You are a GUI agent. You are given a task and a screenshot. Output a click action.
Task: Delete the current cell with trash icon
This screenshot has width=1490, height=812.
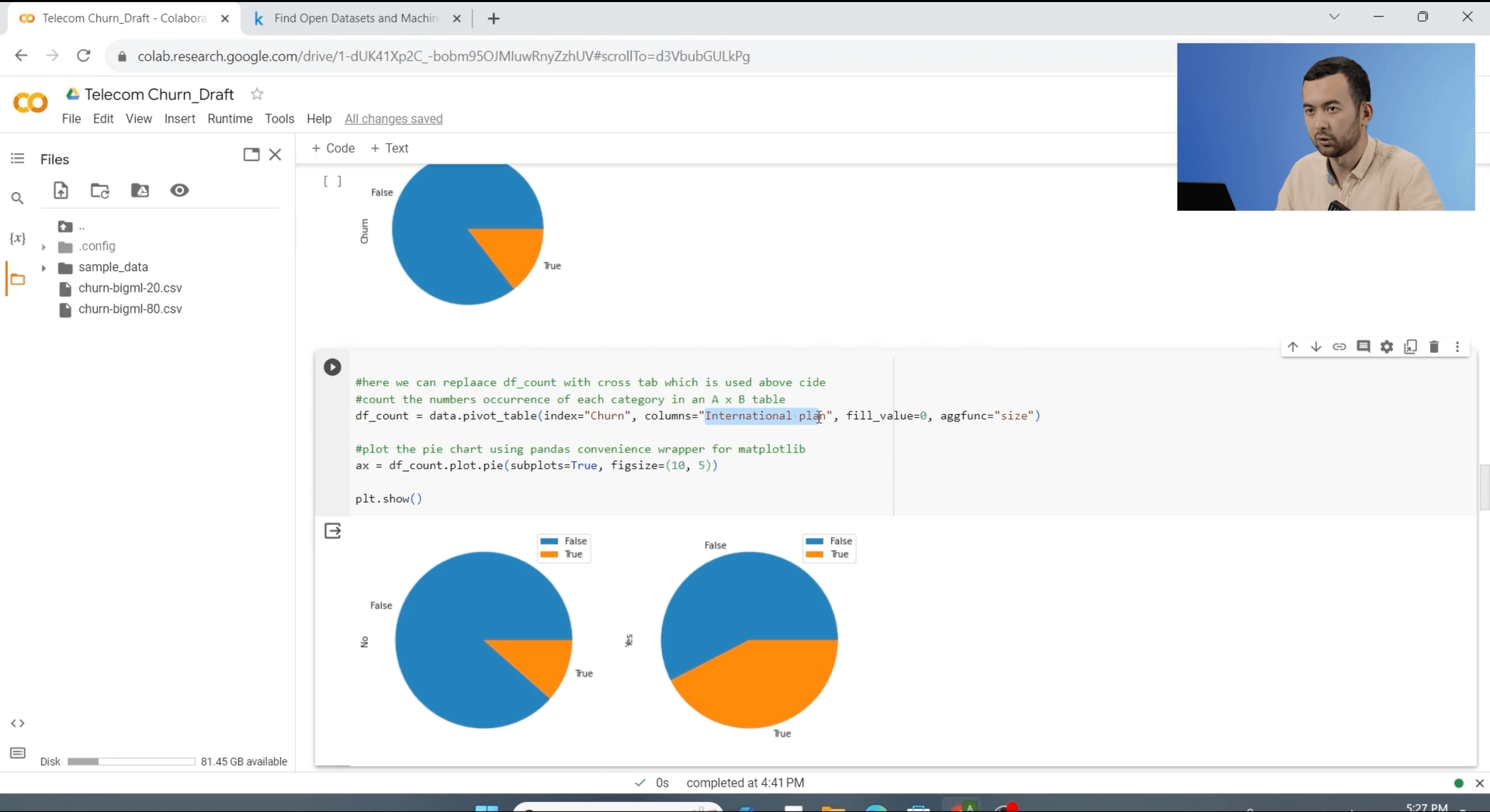tap(1434, 347)
